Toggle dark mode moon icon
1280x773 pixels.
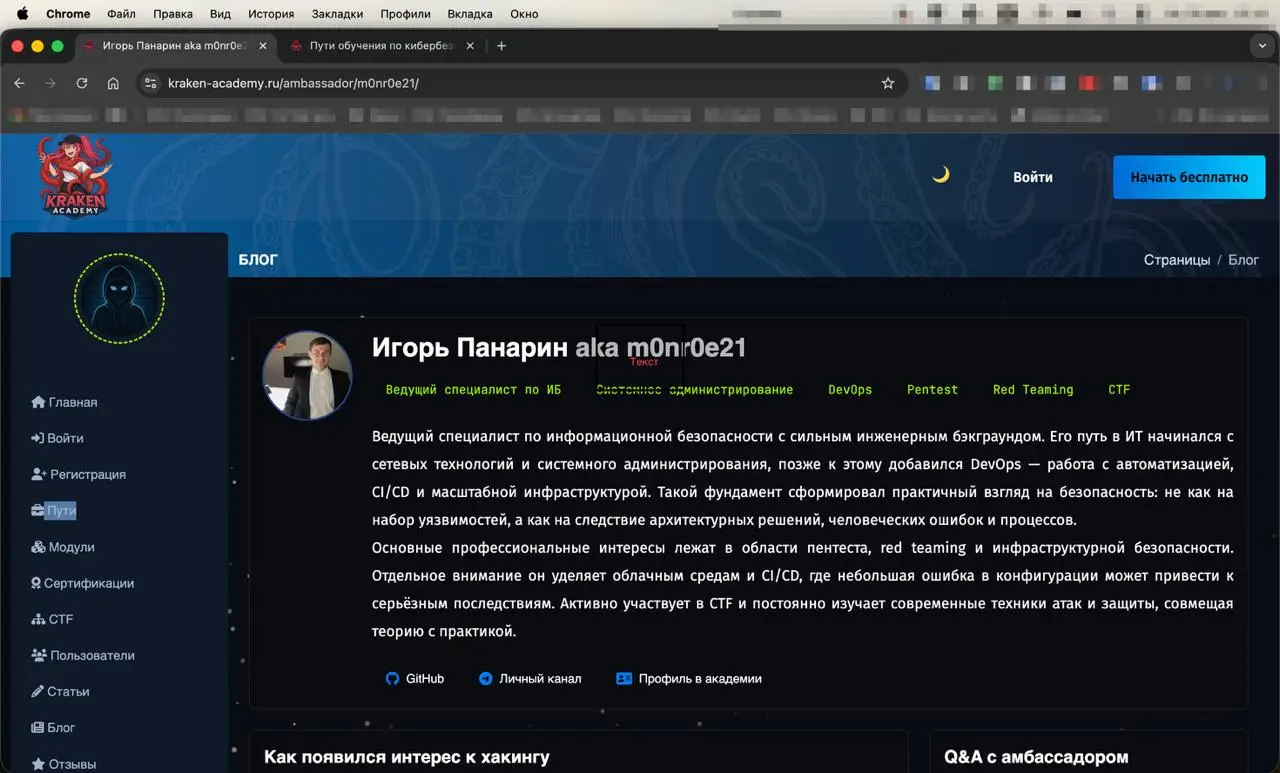941,175
